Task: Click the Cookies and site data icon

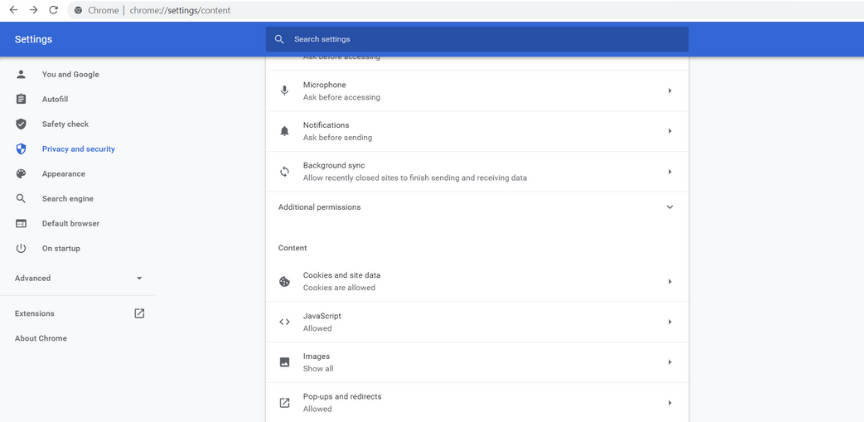Action: [284, 282]
